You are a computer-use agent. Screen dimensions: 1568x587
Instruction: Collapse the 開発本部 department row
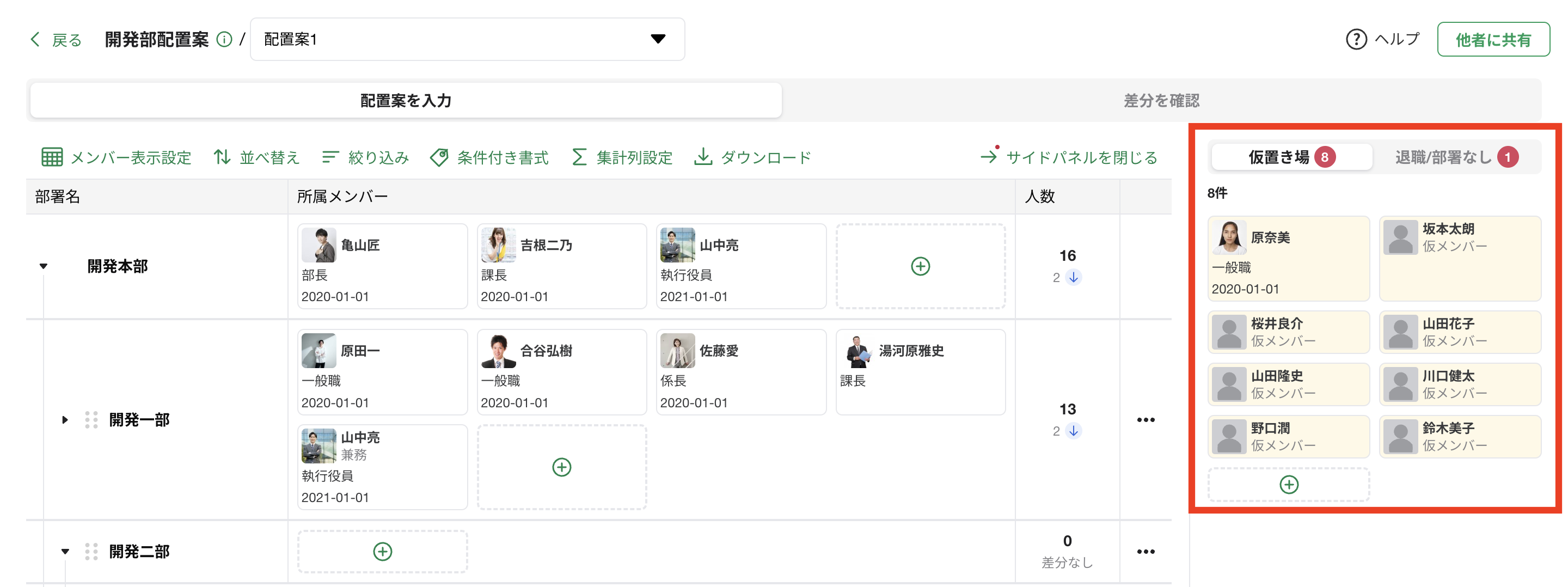point(43,266)
